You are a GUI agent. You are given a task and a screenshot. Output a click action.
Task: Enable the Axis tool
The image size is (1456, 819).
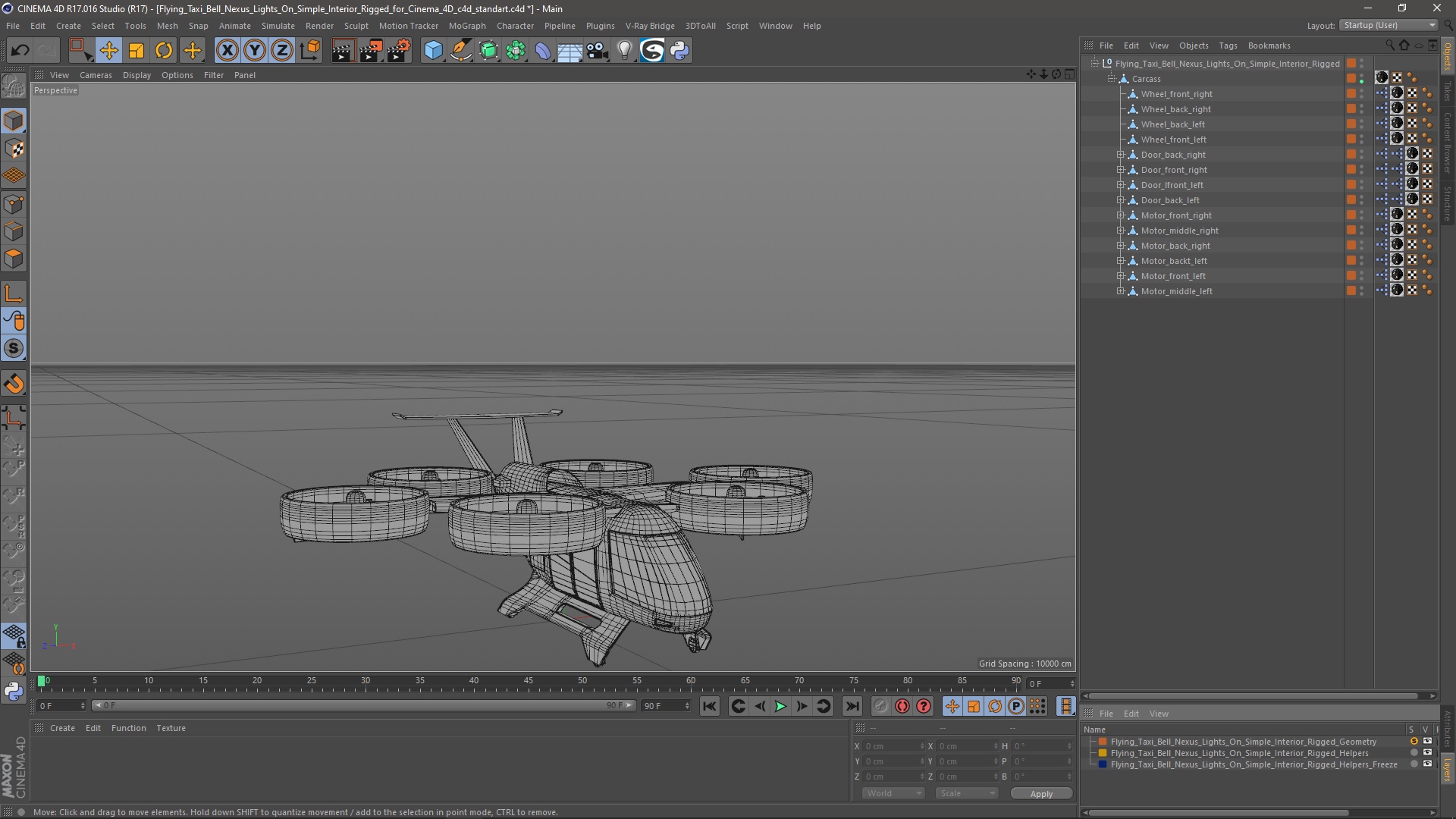tap(14, 293)
